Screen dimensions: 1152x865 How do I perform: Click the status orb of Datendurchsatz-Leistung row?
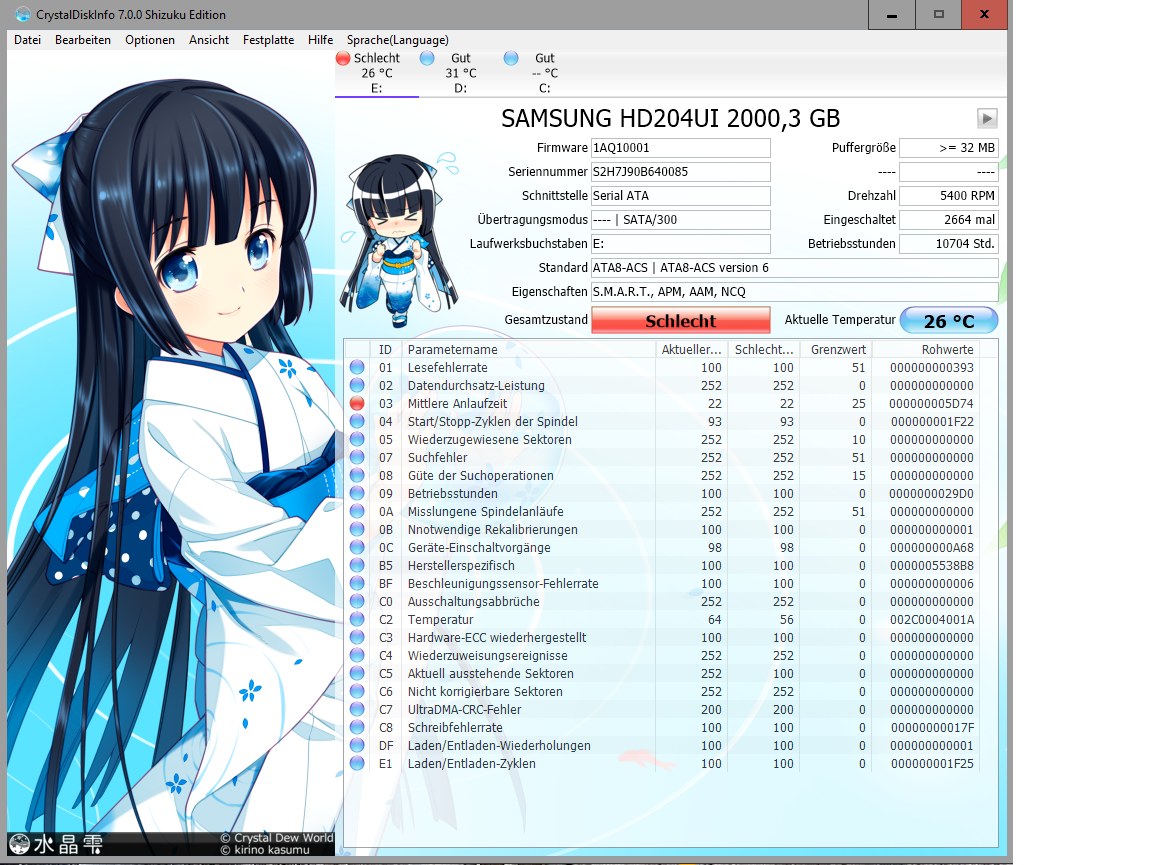pyautogui.click(x=357, y=385)
